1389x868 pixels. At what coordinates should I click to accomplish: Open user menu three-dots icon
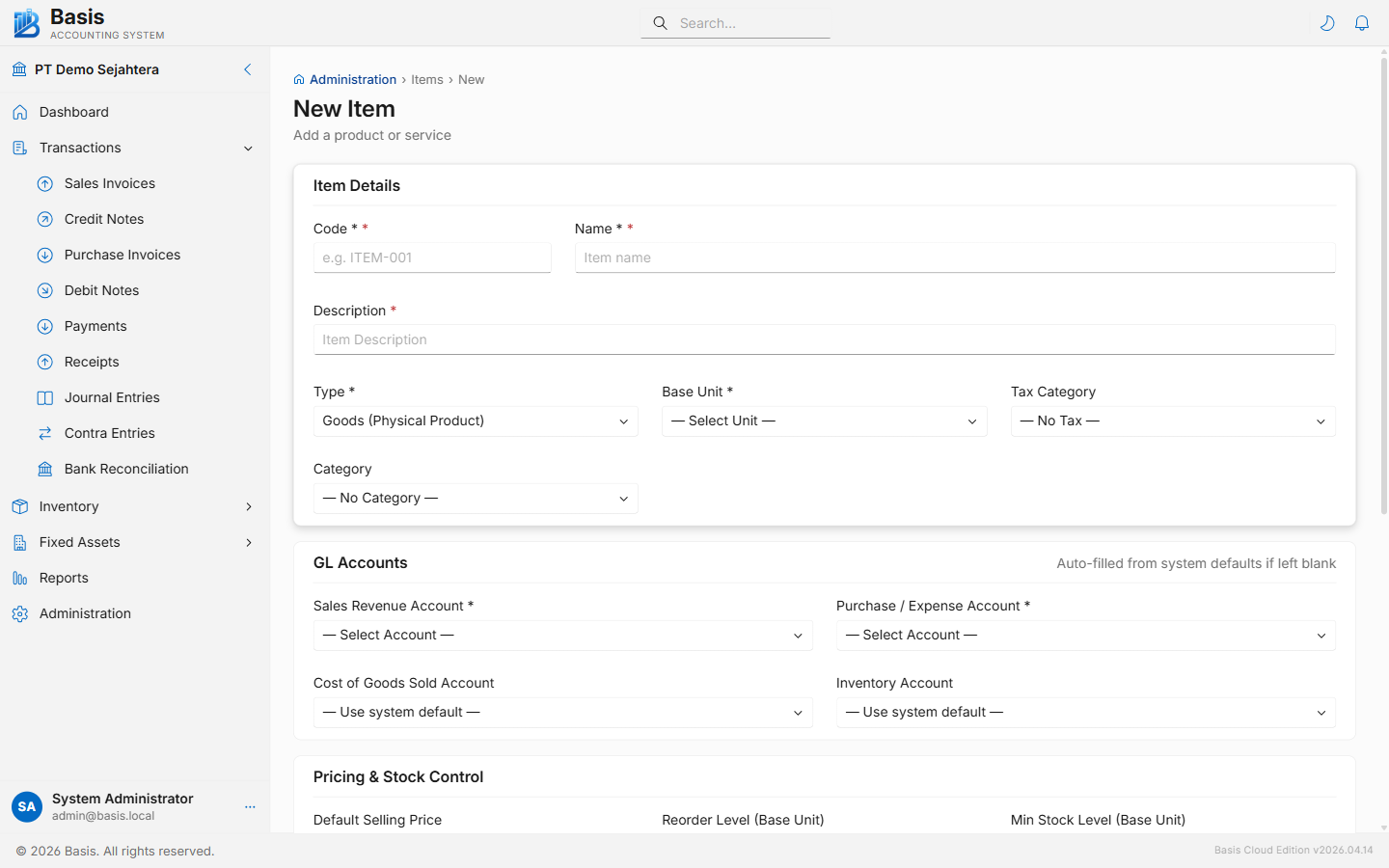click(x=250, y=806)
